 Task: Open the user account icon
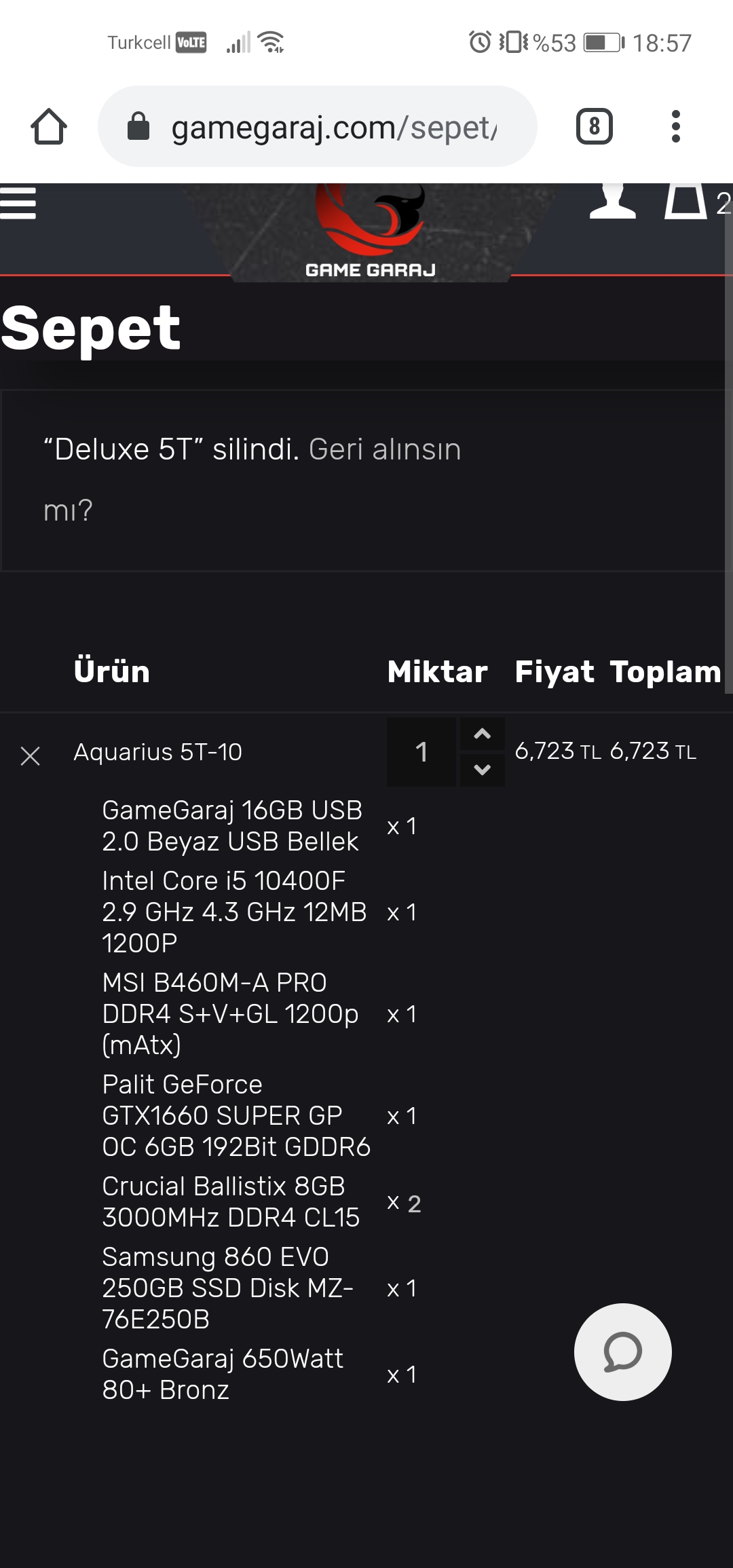pyautogui.click(x=612, y=202)
